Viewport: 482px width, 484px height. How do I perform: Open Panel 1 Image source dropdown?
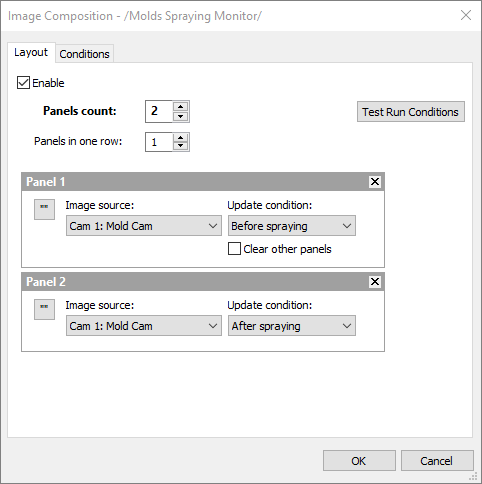(144, 226)
